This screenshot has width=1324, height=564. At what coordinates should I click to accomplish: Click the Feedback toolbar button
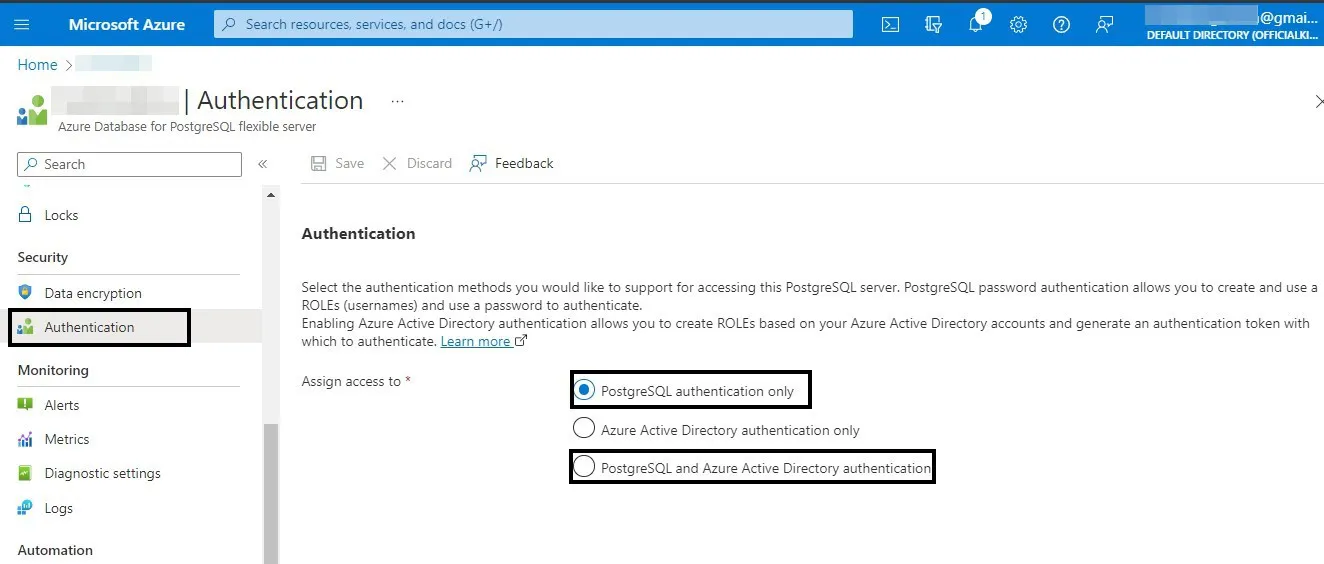pos(511,163)
